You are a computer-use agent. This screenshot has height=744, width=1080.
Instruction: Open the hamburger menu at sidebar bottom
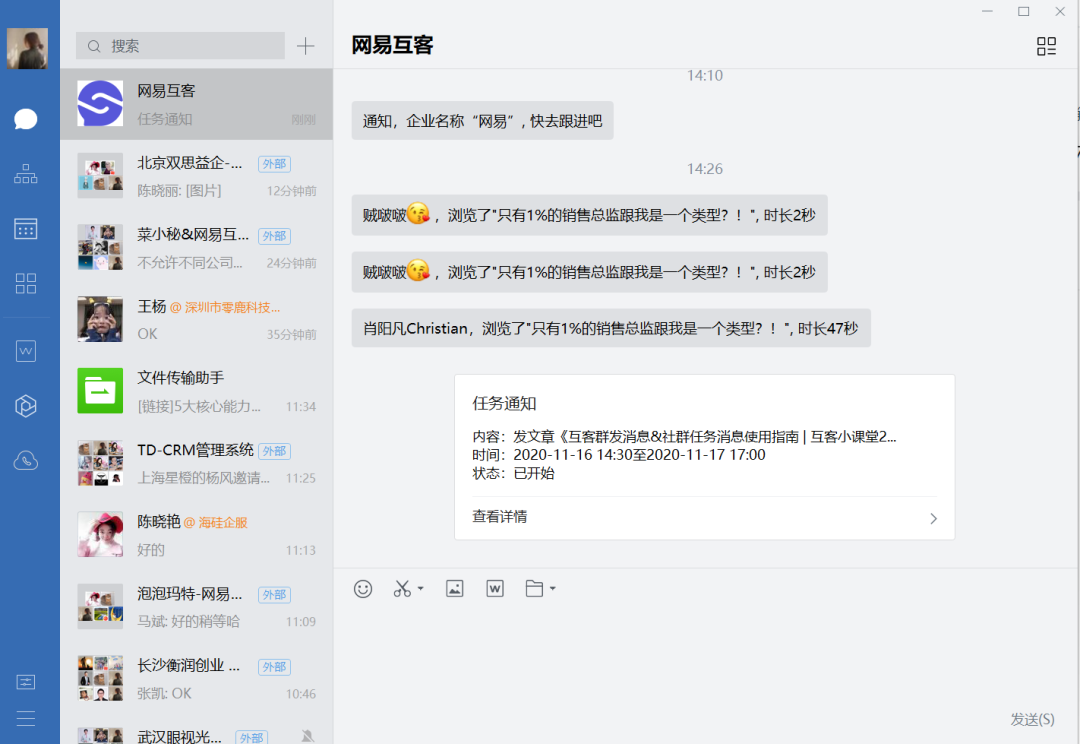coord(25,719)
